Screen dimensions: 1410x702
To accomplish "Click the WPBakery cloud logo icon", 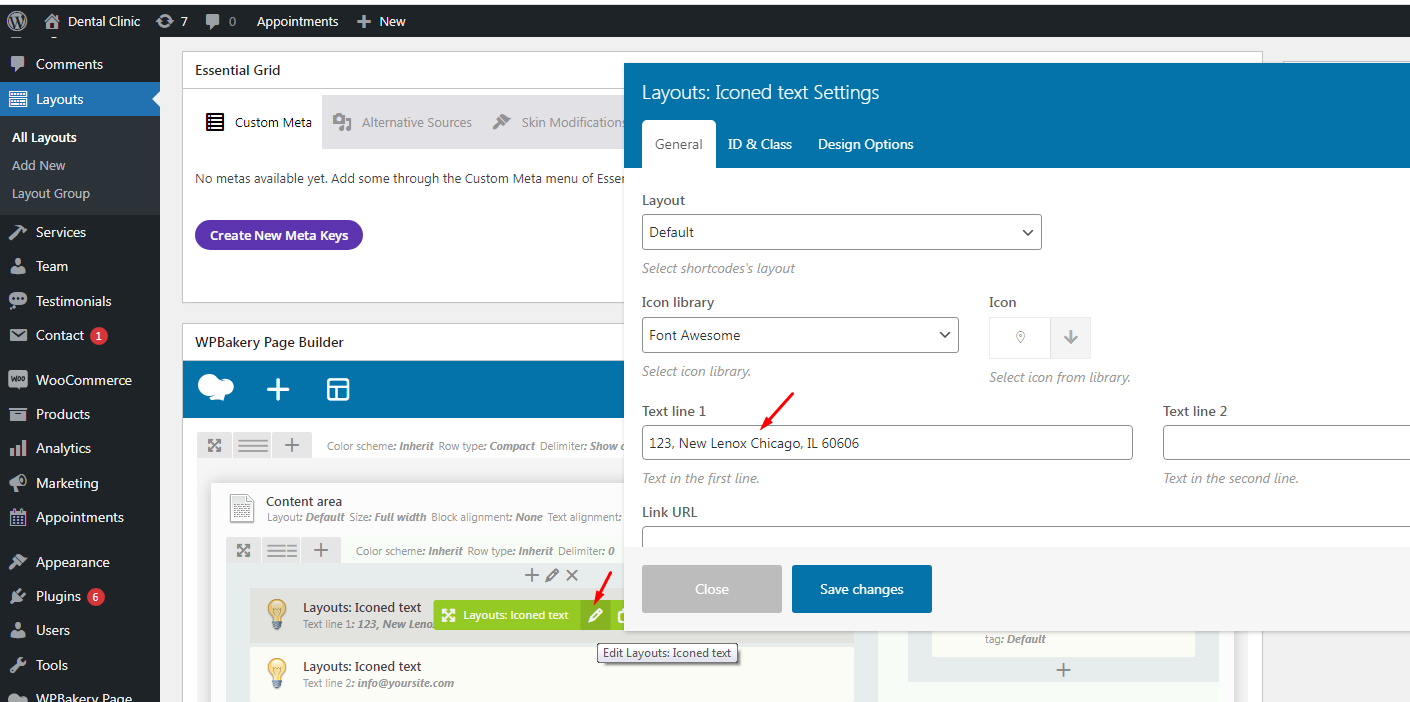I will click(x=216, y=389).
